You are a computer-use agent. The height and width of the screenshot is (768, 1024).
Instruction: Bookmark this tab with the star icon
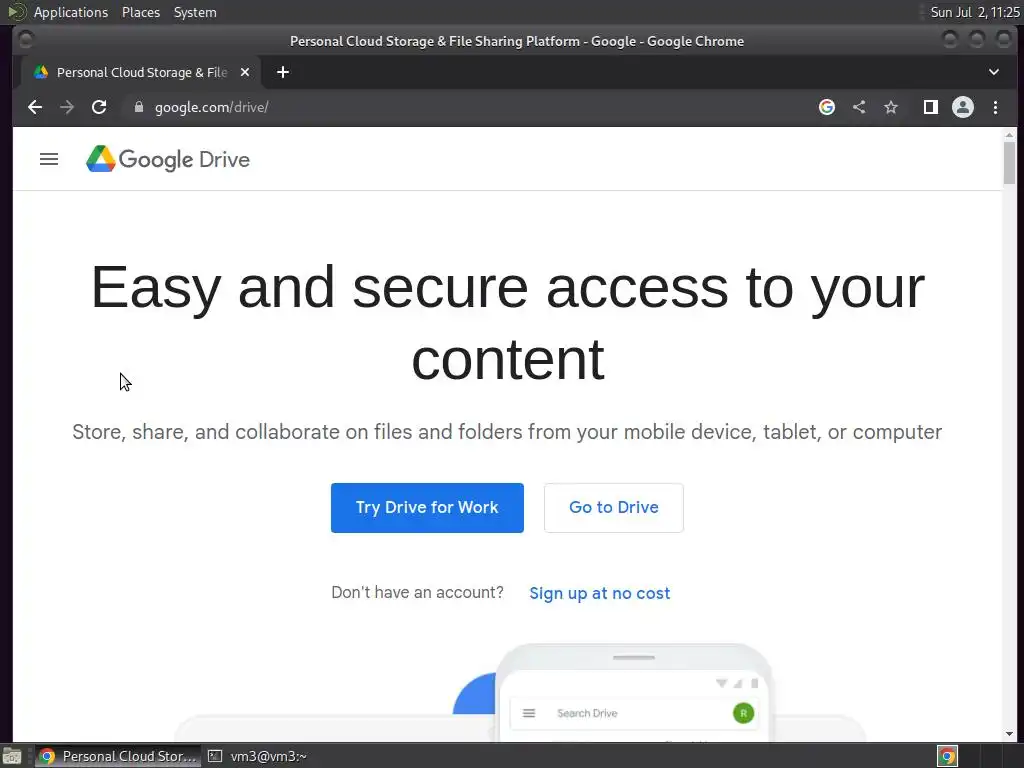[891, 107]
